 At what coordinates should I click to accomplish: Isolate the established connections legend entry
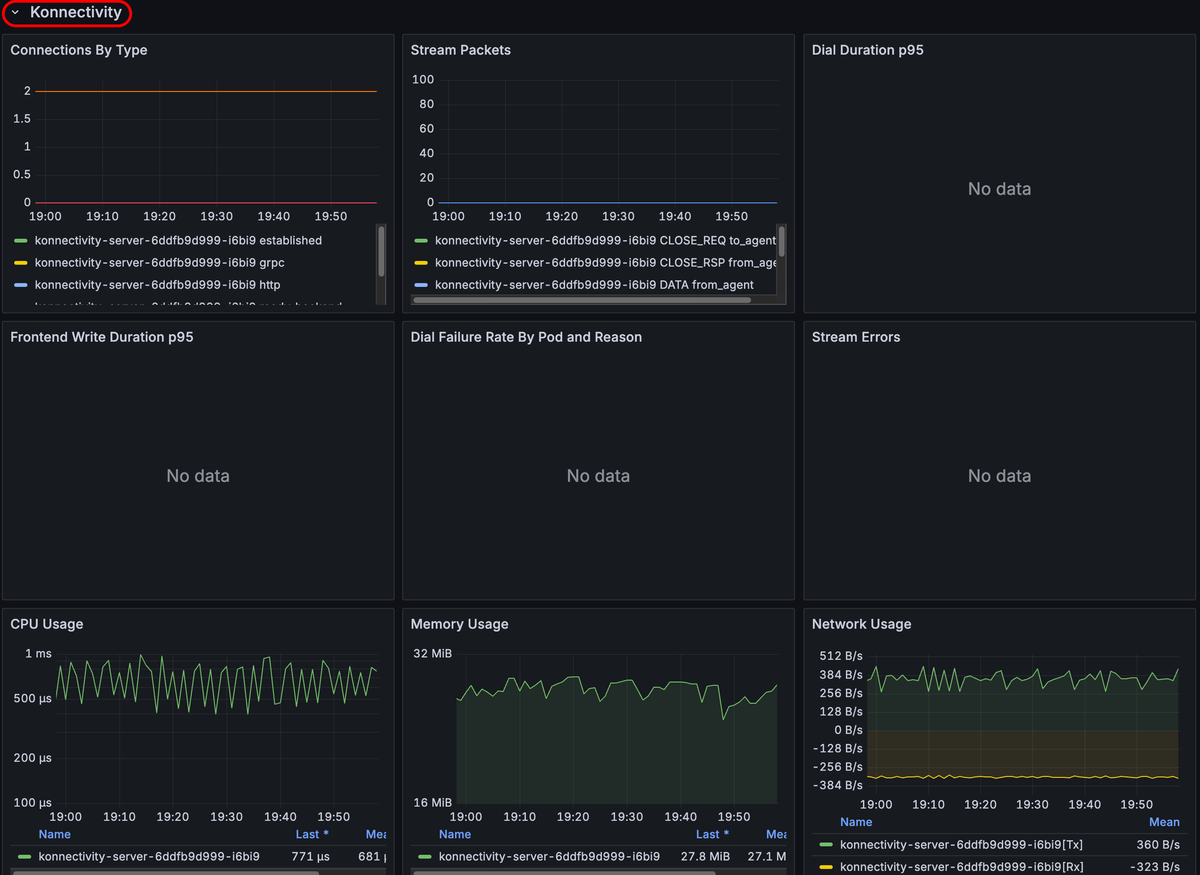tap(178, 241)
